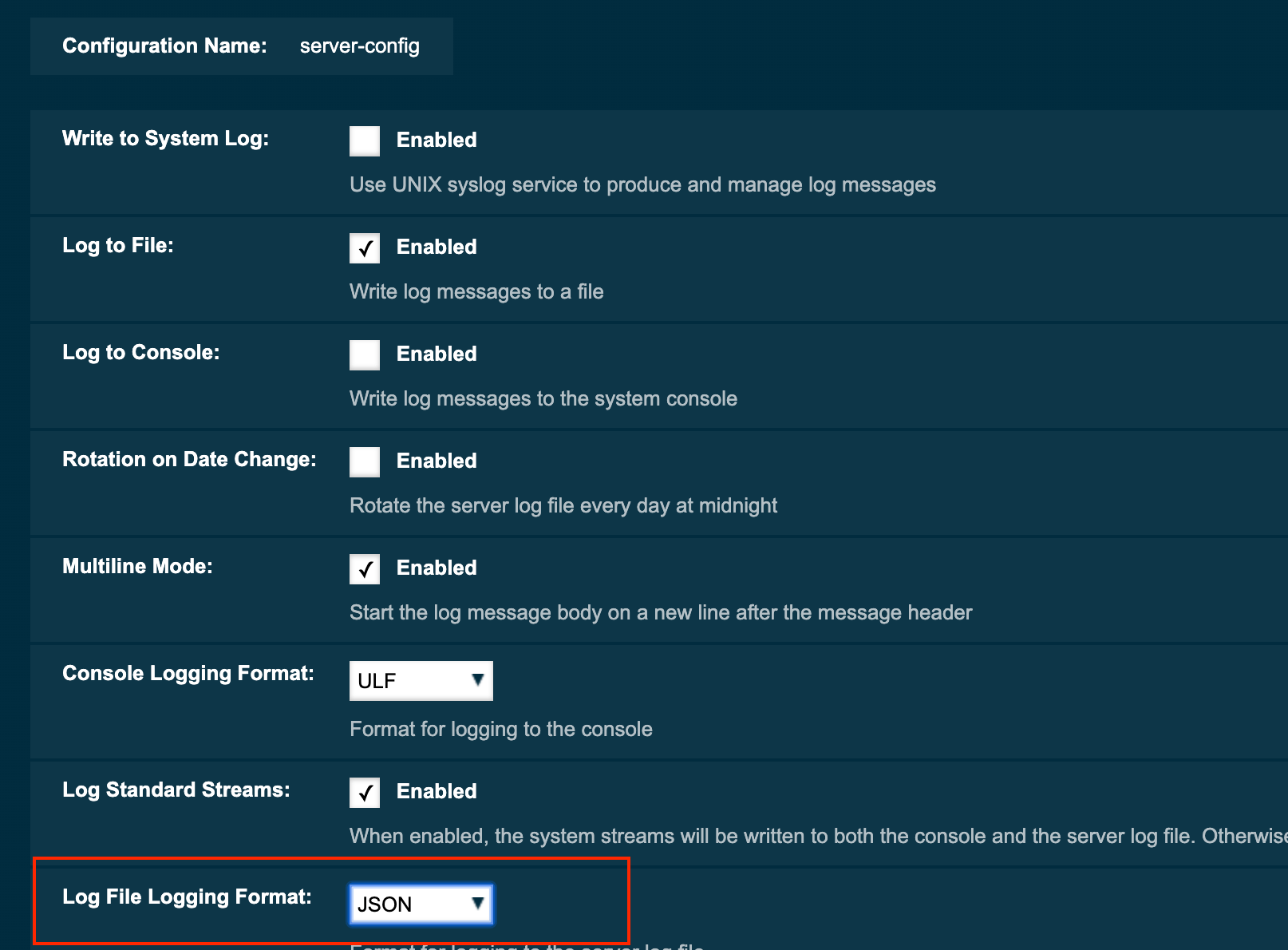1288x950 pixels.
Task: Select the server-config configuration name
Action: pyautogui.click(x=359, y=46)
